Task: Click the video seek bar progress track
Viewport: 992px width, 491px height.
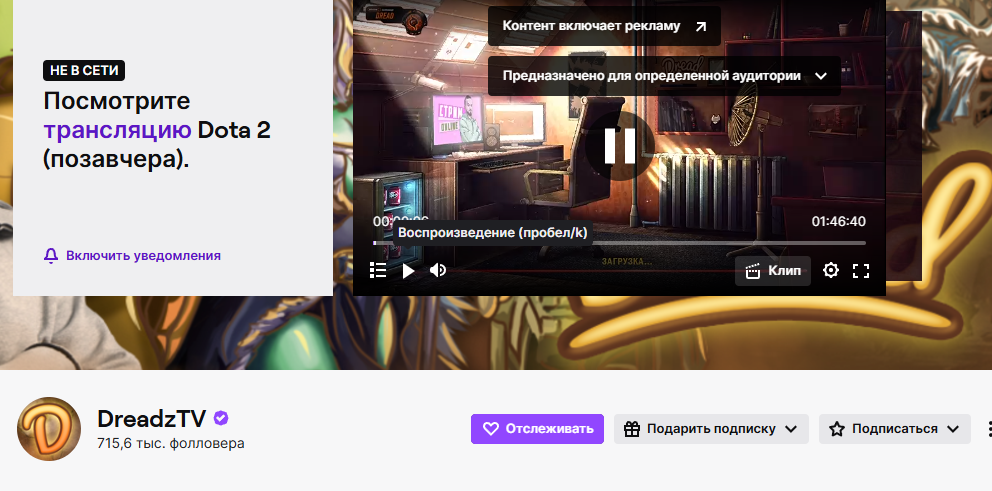Action: 619,243
